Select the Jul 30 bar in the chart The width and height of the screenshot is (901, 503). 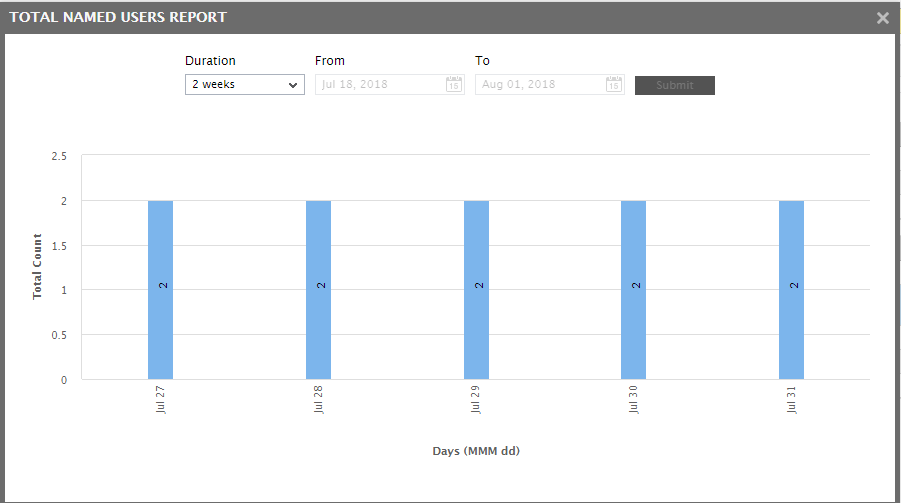633,290
